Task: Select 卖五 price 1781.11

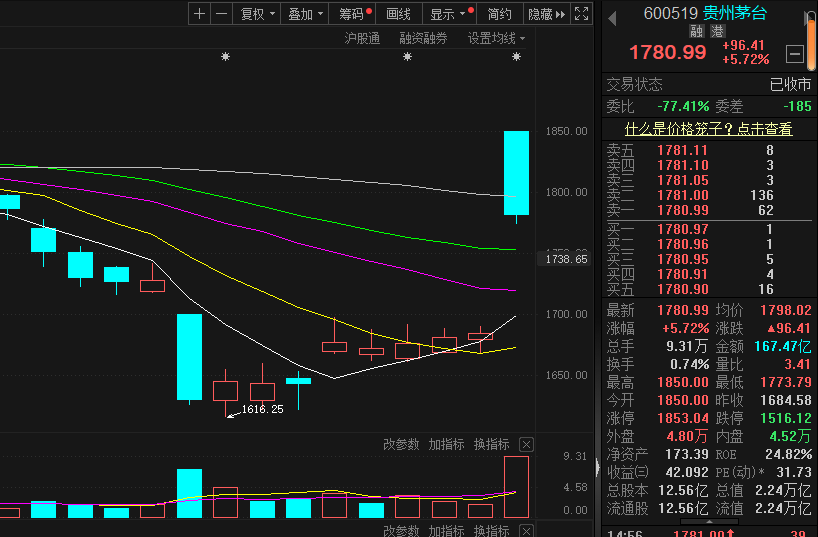Action: pos(682,150)
